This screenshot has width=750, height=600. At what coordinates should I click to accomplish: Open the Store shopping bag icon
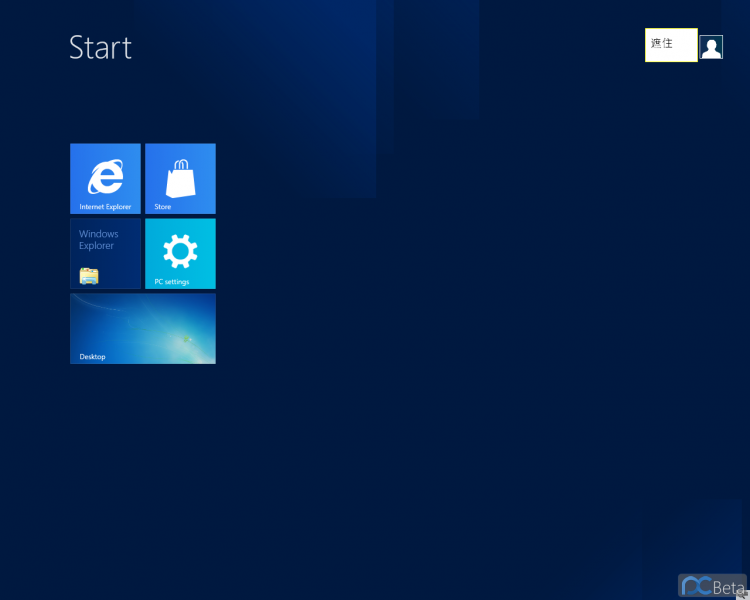pyautogui.click(x=180, y=178)
